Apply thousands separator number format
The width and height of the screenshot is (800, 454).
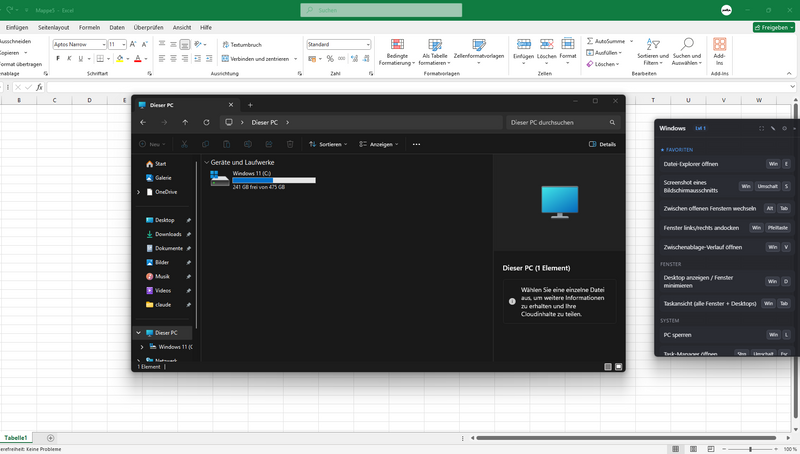[x=341, y=59]
